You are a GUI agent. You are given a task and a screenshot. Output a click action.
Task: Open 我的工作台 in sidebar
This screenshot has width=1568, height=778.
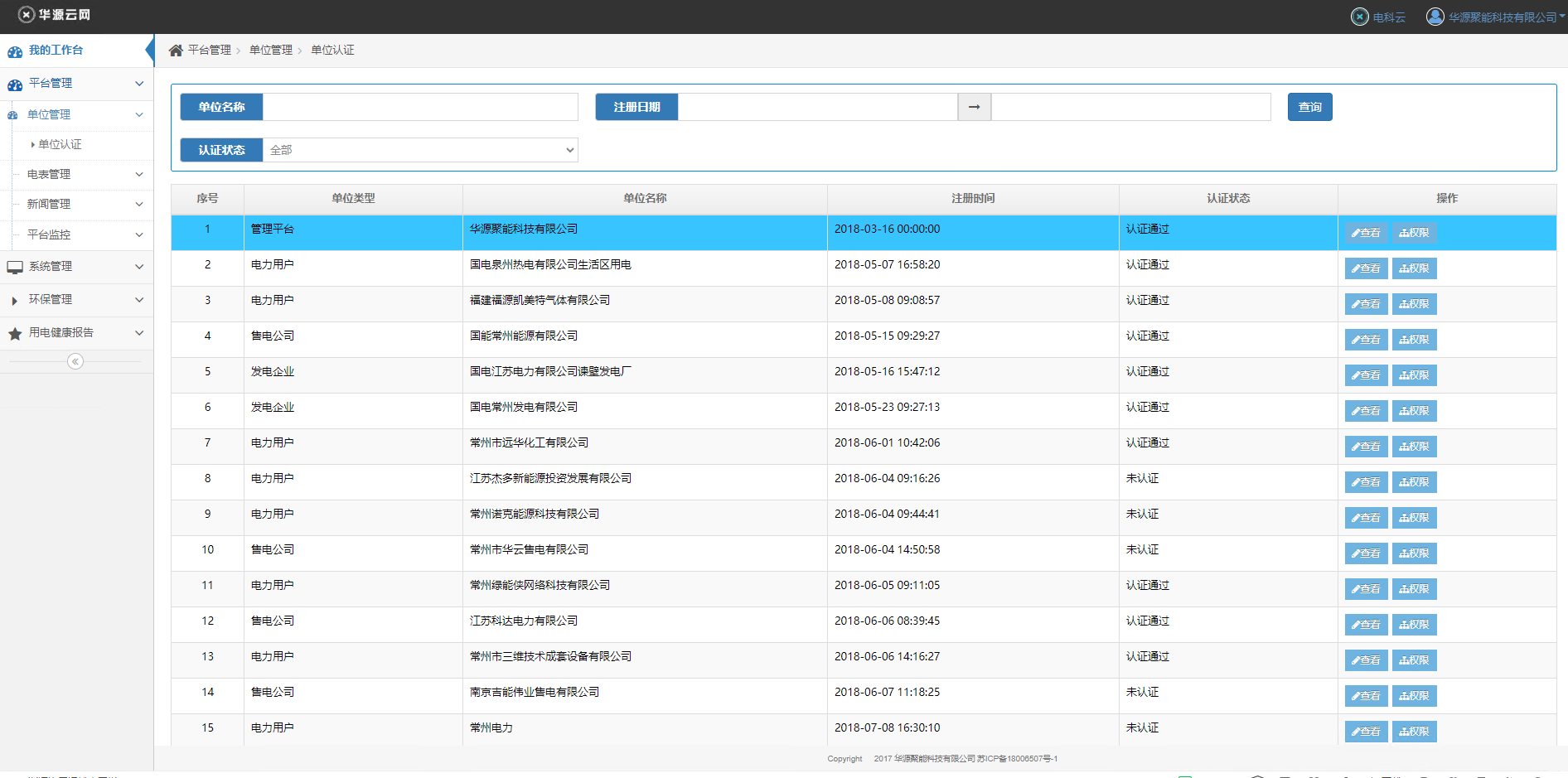pyautogui.click(x=76, y=51)
